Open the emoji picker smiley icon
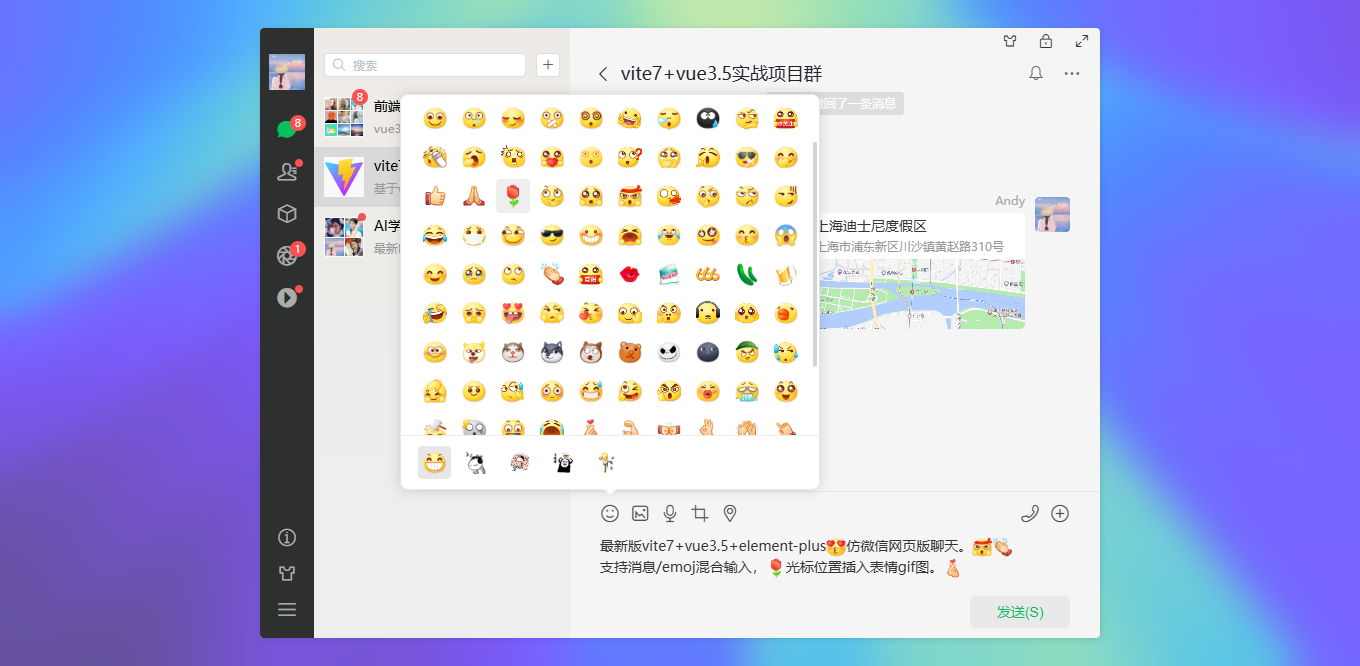1360x666 pixels. tap(610, 513)
